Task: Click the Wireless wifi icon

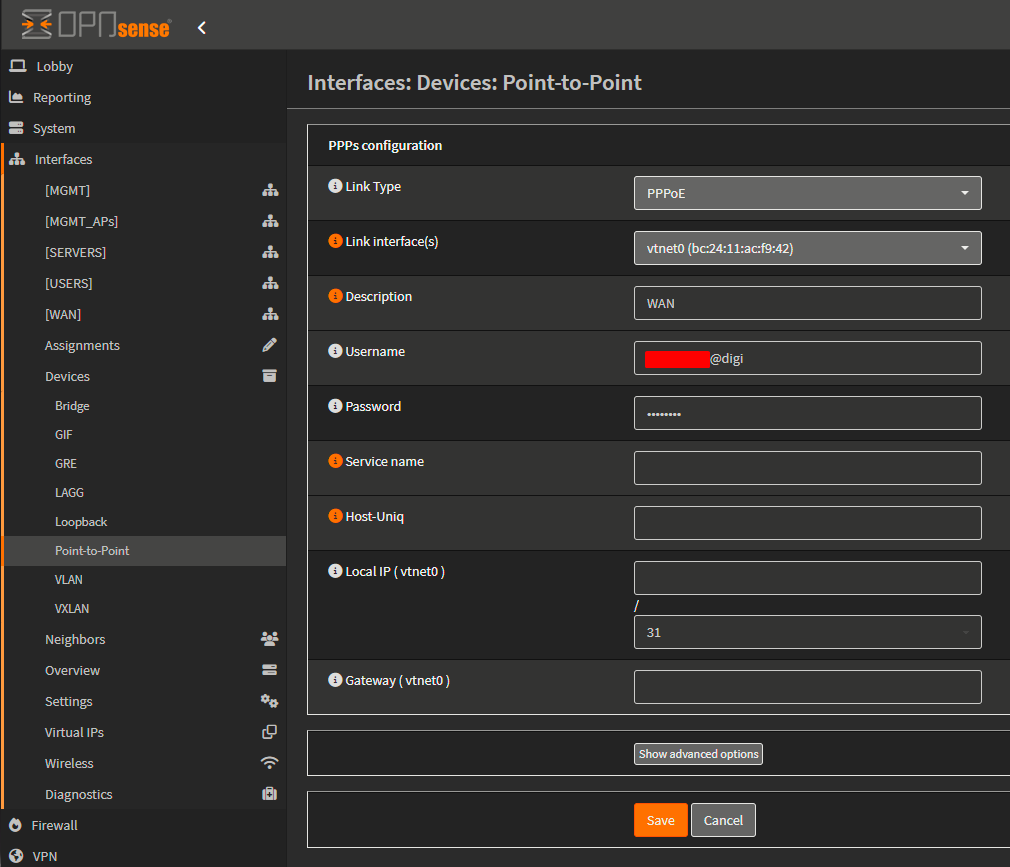Action: [269, 763]
